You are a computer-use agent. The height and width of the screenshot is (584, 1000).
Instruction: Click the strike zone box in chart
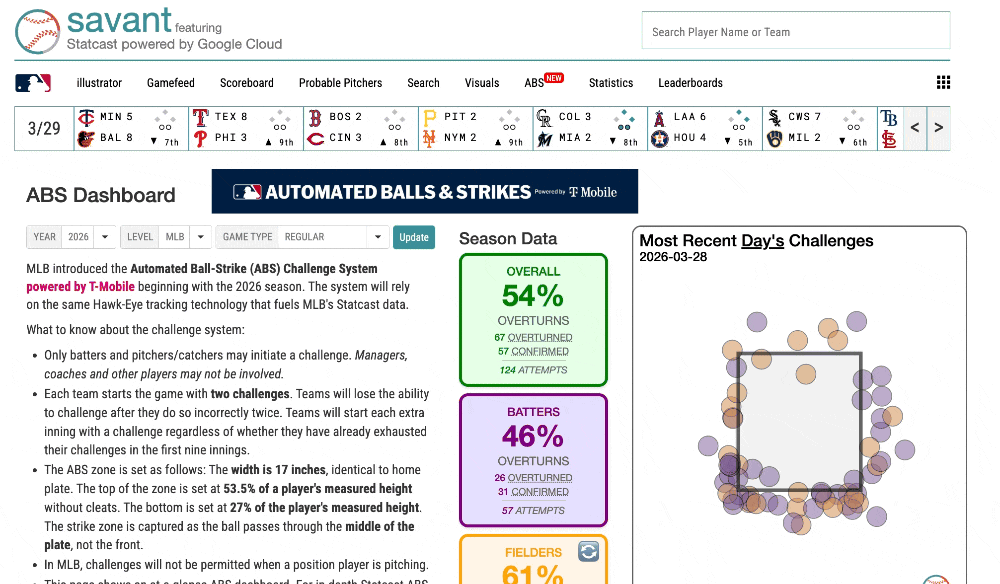click(x=800, y=421)
